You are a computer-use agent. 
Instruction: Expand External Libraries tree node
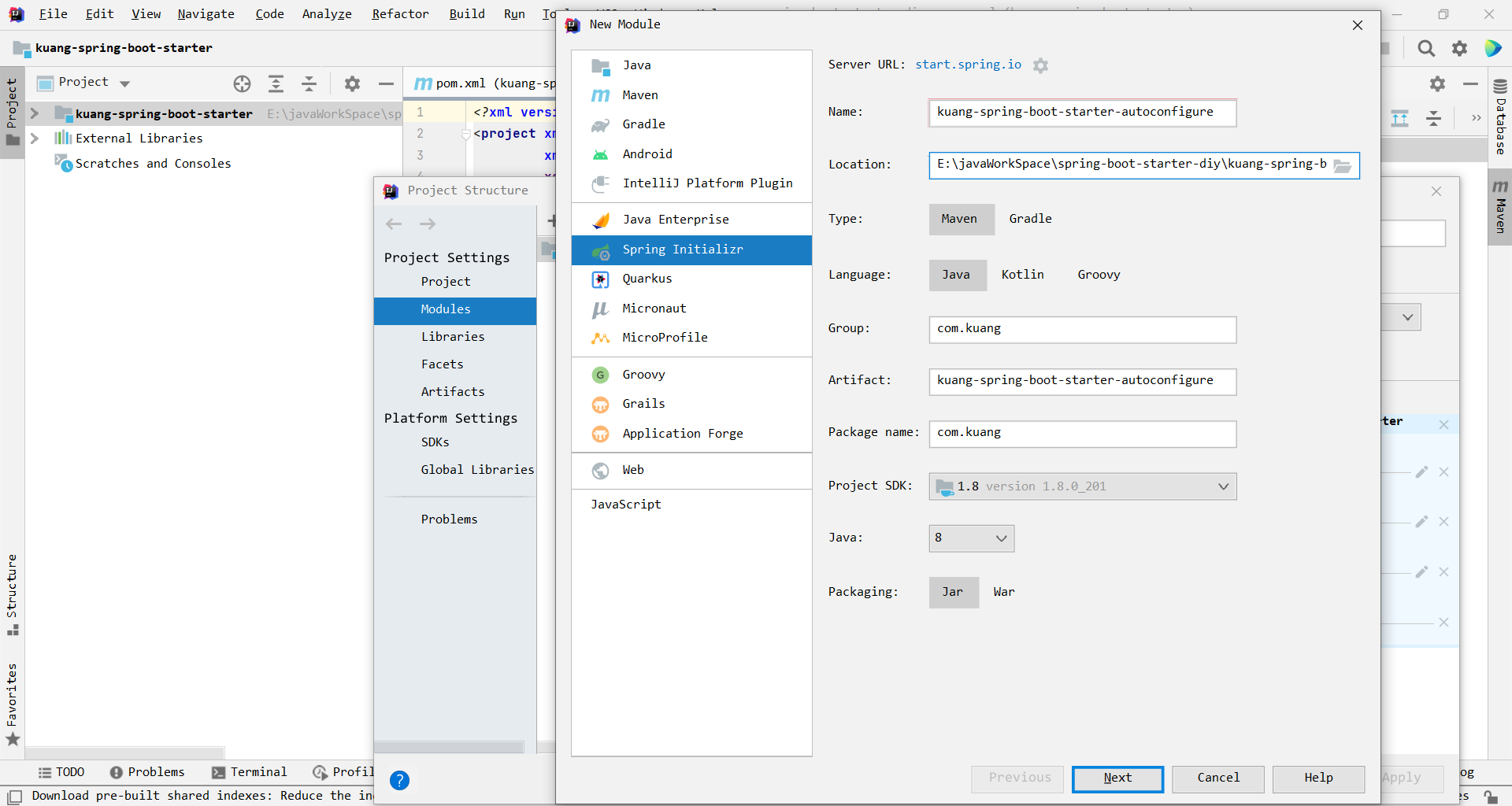point(35,139)
